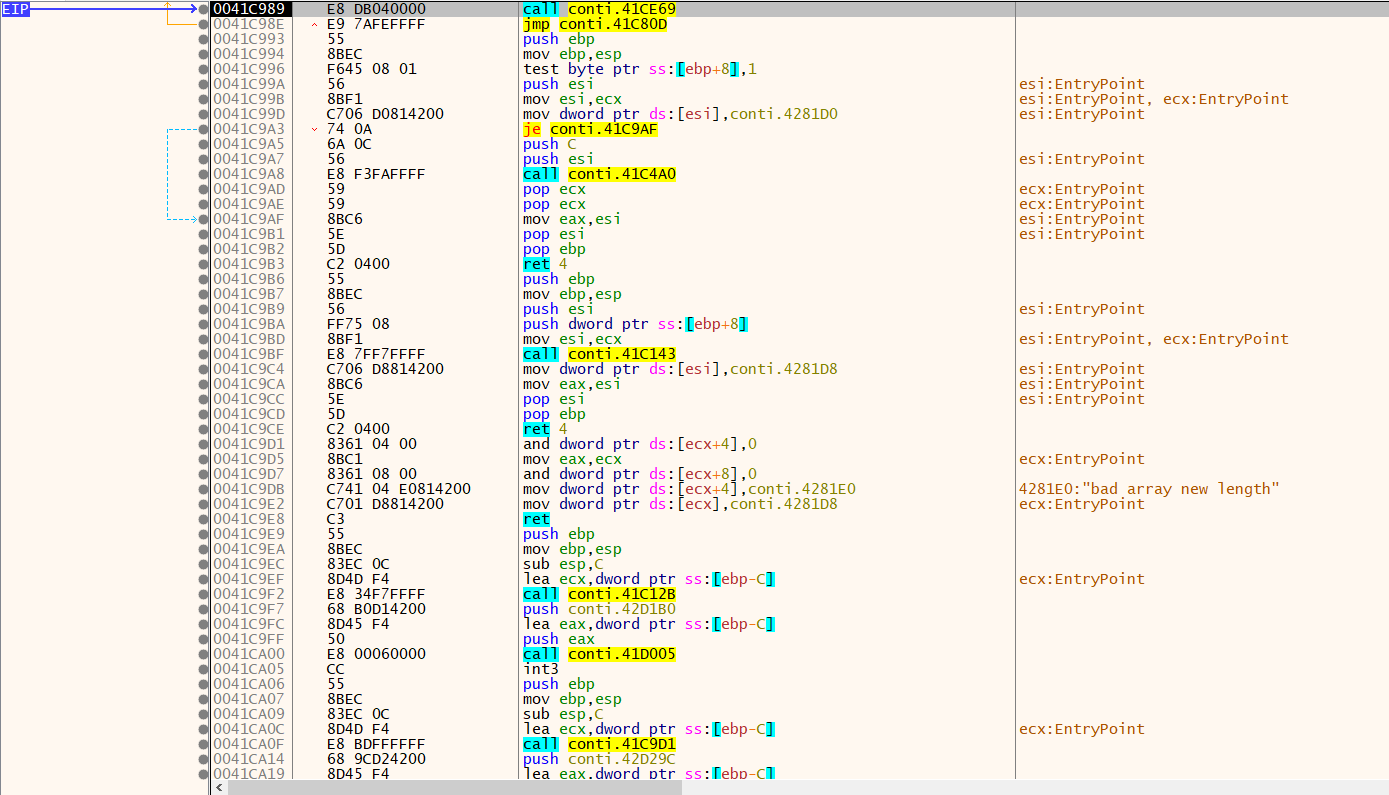This screenshot has height=795, width=1389.
Task: Click comment esi:EntryPoint, ecx:EntryPoint at 0041C99B
Action: [x=1154, y=99]
